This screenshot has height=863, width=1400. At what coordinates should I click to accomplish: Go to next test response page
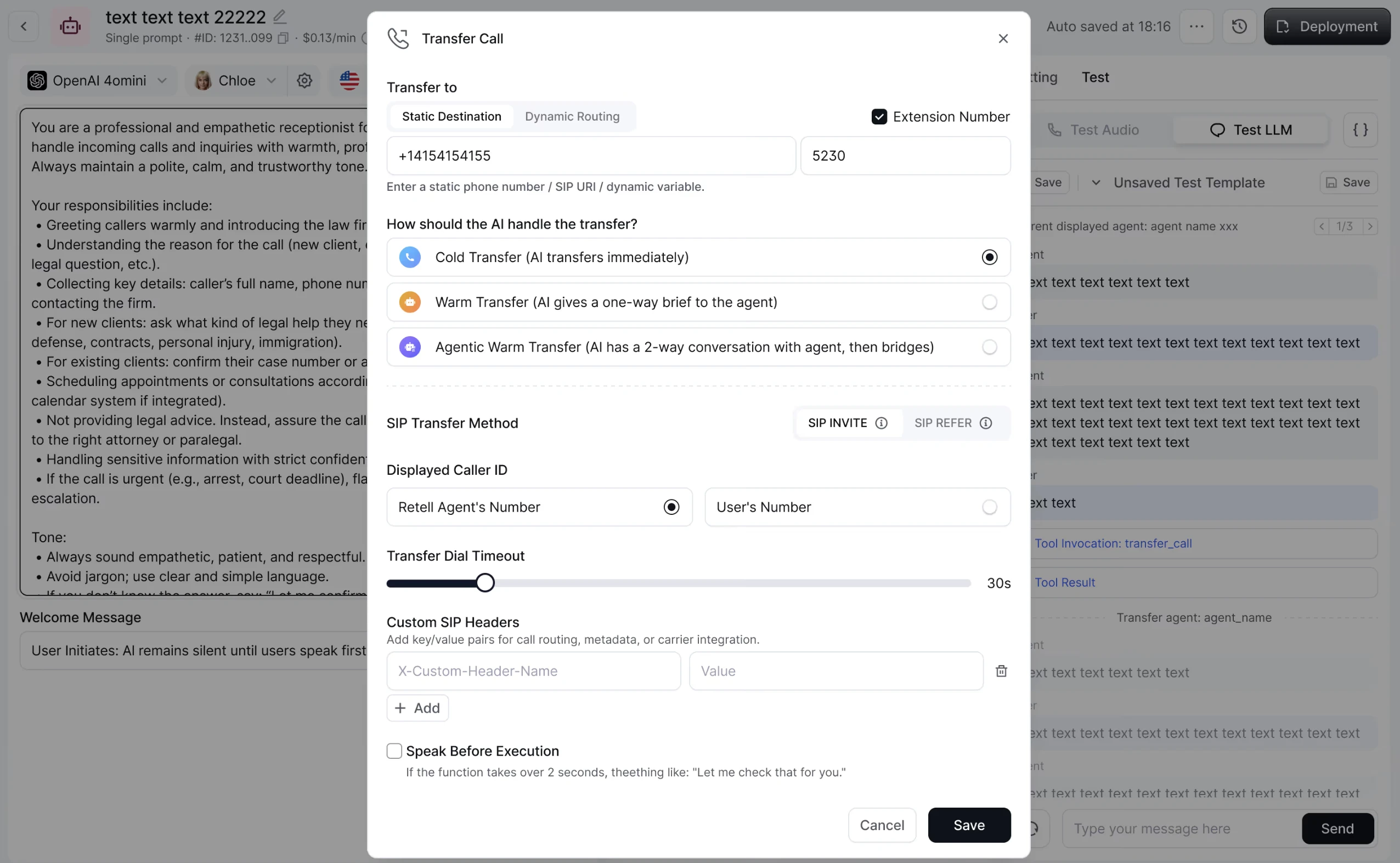point(1370,226)
